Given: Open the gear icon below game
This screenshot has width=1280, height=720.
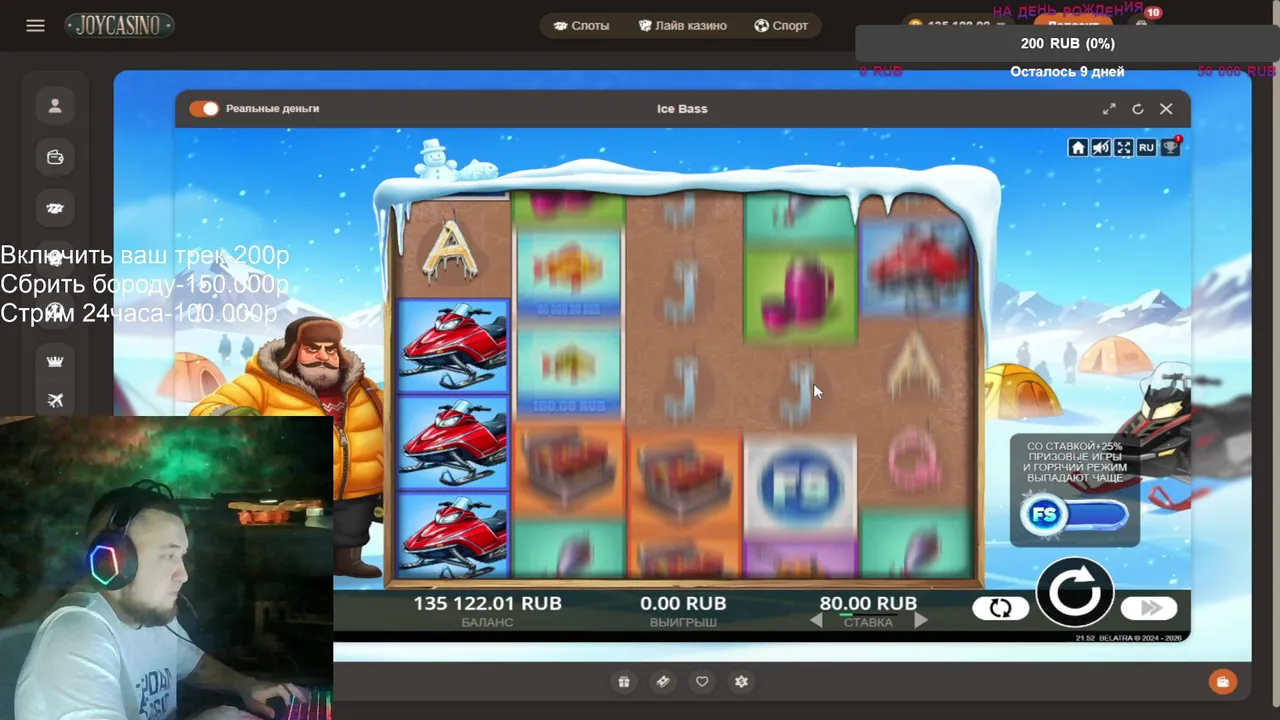Looking at the screenshot, I should [x=741, y=682].
